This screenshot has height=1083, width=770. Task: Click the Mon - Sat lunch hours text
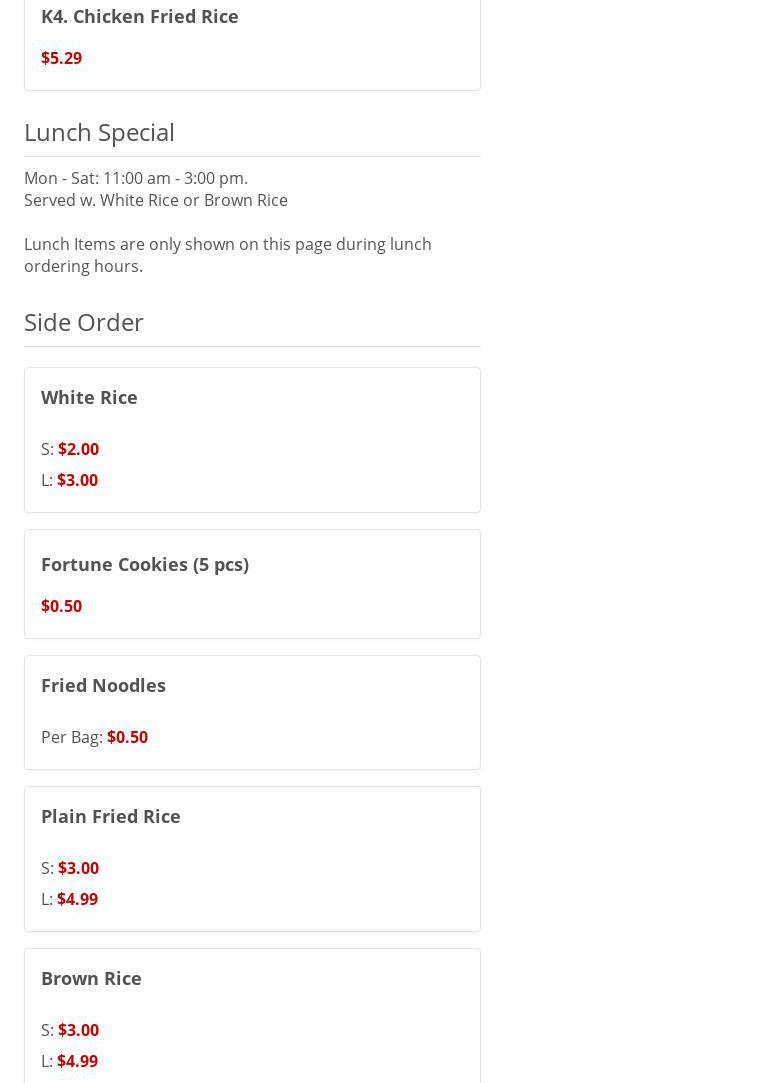pos(136,178)
